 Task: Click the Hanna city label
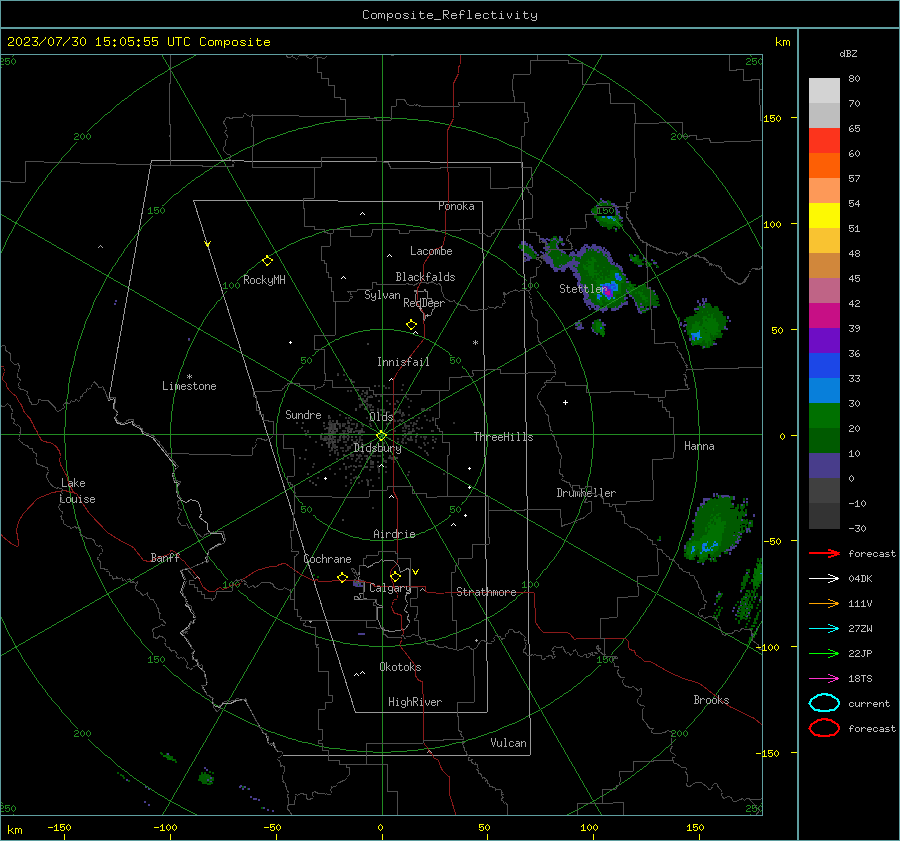point(699,446)
